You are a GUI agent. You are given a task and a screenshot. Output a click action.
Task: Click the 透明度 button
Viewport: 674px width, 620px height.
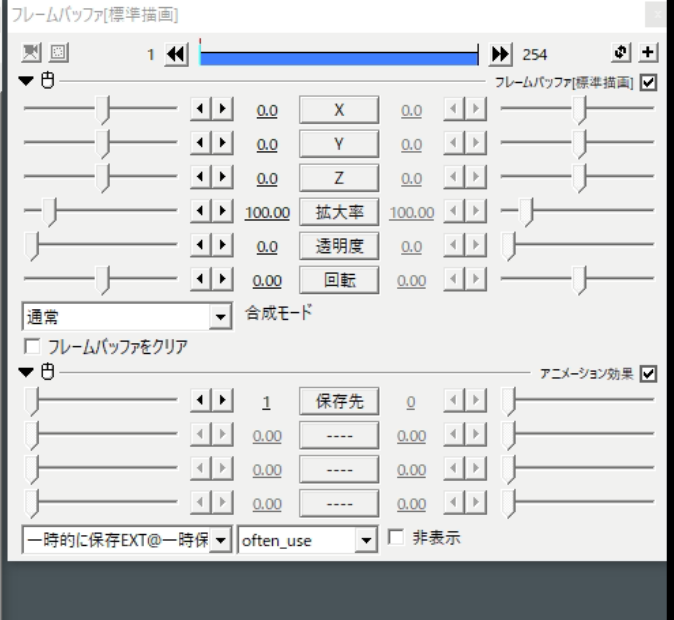(339, 246)
